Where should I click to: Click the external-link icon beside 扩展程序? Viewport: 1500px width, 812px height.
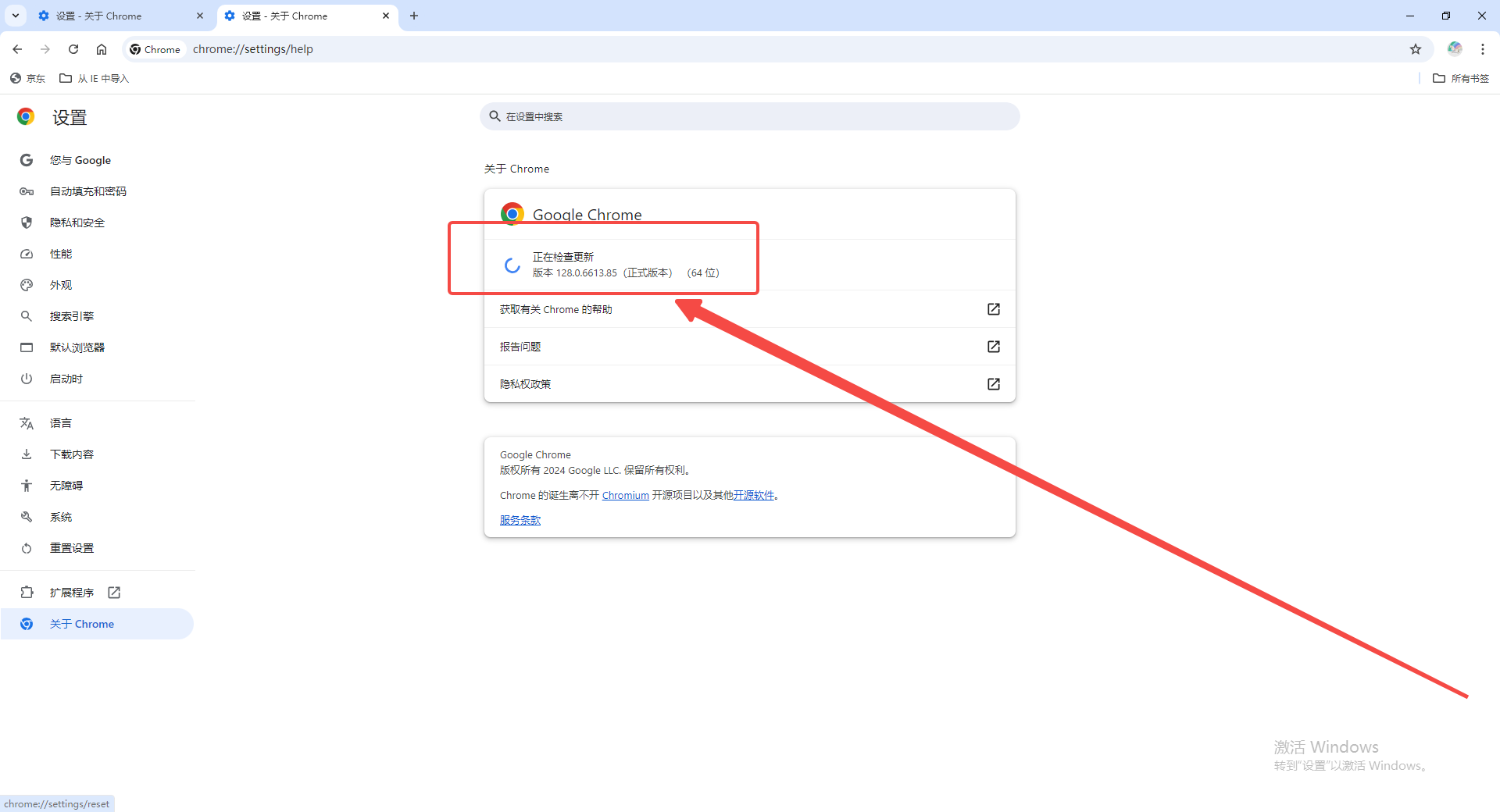114,593
